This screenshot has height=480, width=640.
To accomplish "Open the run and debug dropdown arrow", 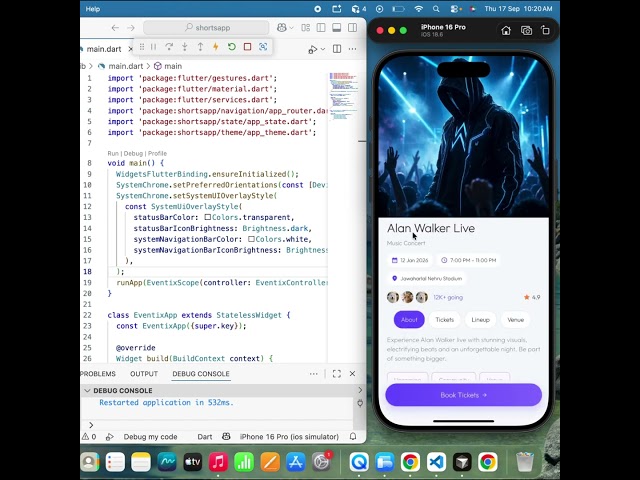I will point(323,49).
